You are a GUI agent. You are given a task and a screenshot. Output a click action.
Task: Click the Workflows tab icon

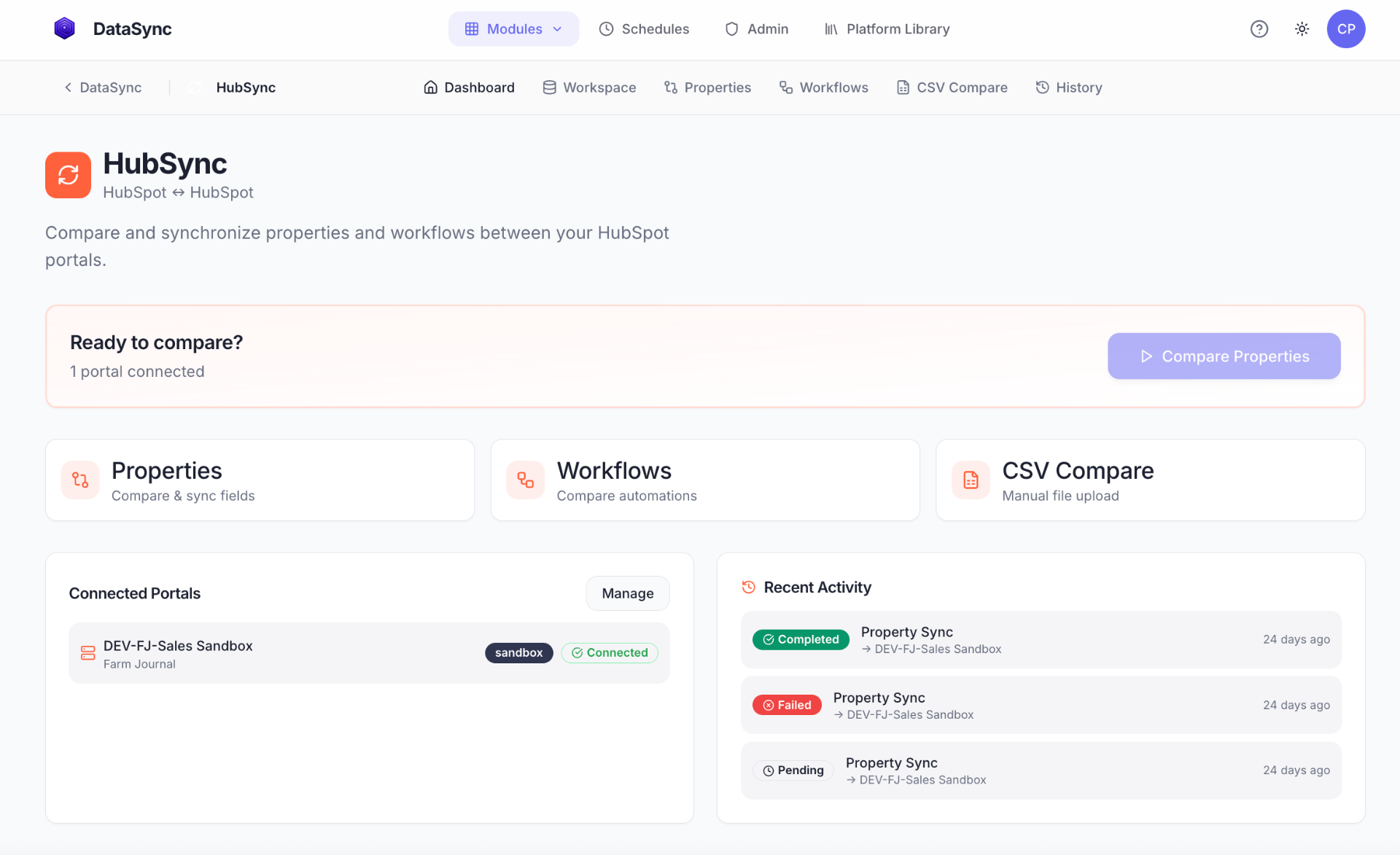pyautogui.click(x=786, y=87)
